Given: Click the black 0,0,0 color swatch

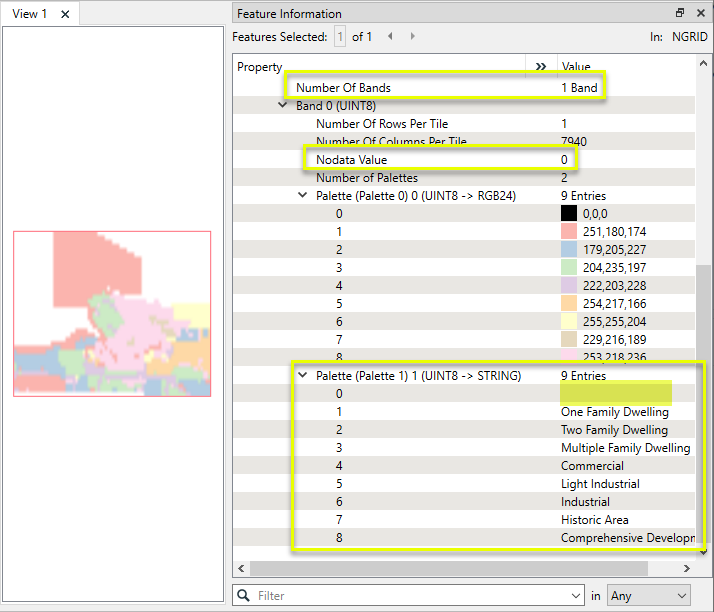Looking at the screenshot, I should point(569,214).
